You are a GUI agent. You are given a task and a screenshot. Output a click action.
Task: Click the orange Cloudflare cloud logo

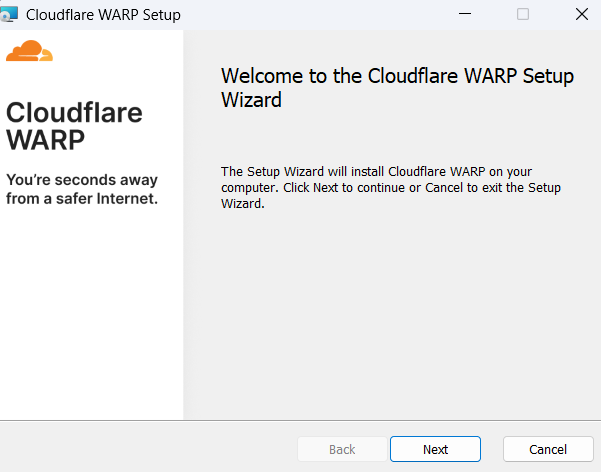pos(29,52)
